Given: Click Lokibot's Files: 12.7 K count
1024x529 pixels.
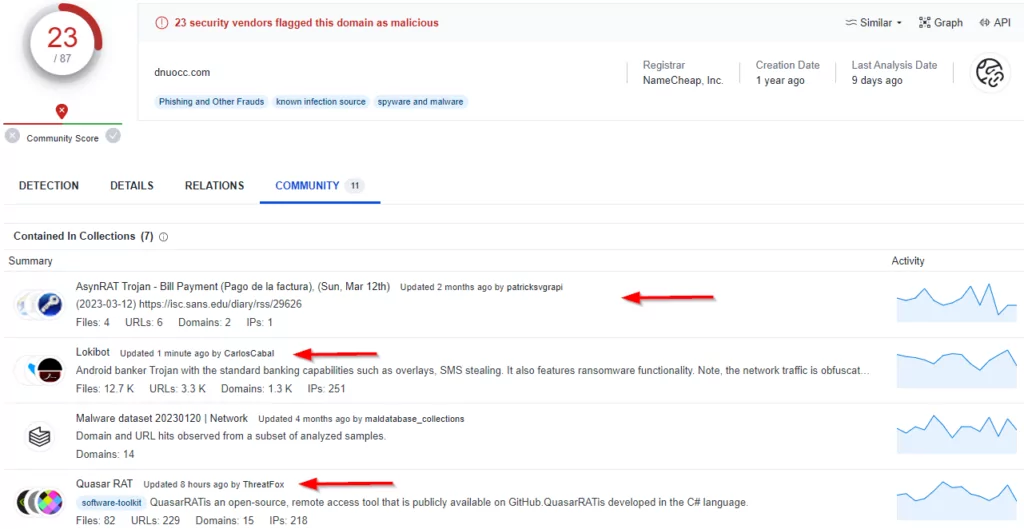Looking at the screenshot, I should [104, 389].
